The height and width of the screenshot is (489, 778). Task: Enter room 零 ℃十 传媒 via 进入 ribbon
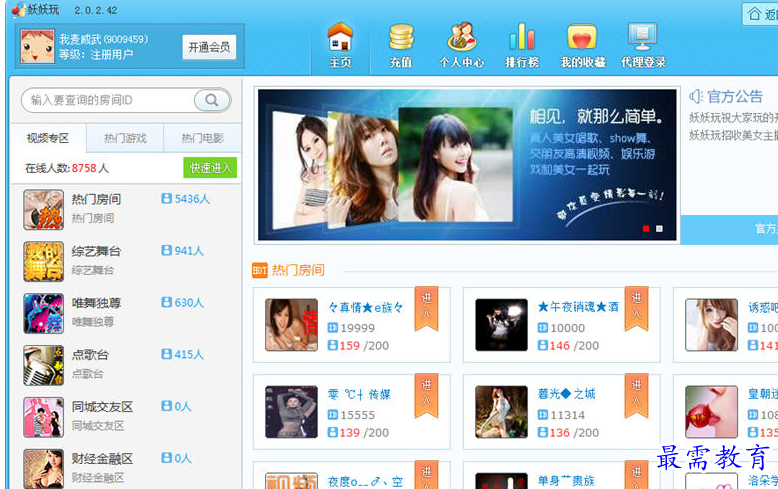pyautogui.click(x=427, y=395)
